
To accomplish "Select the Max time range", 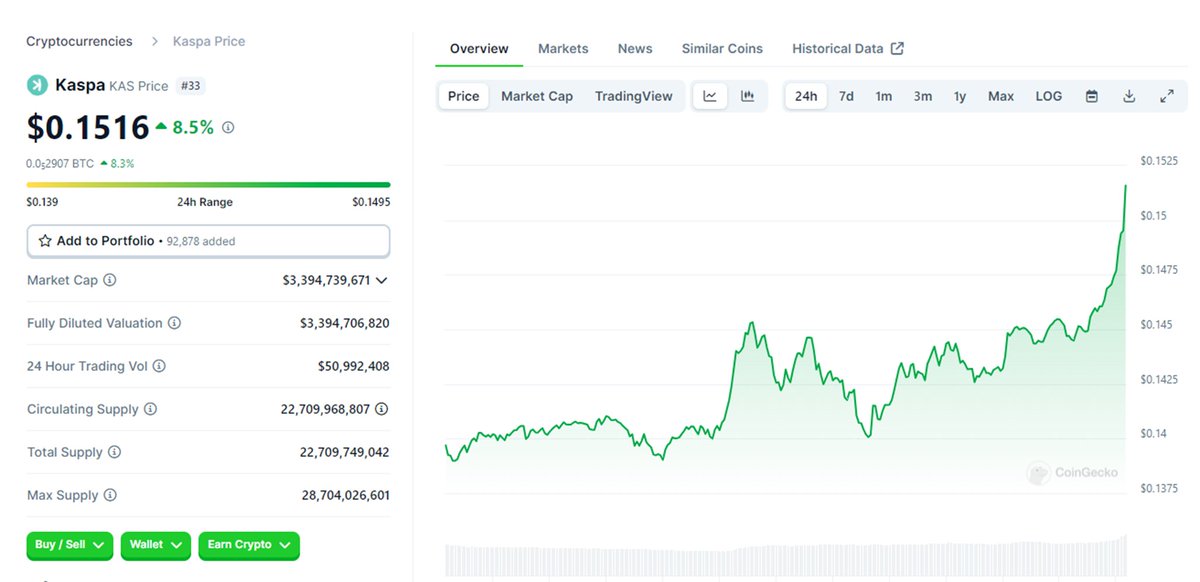I will [1001, 96].
